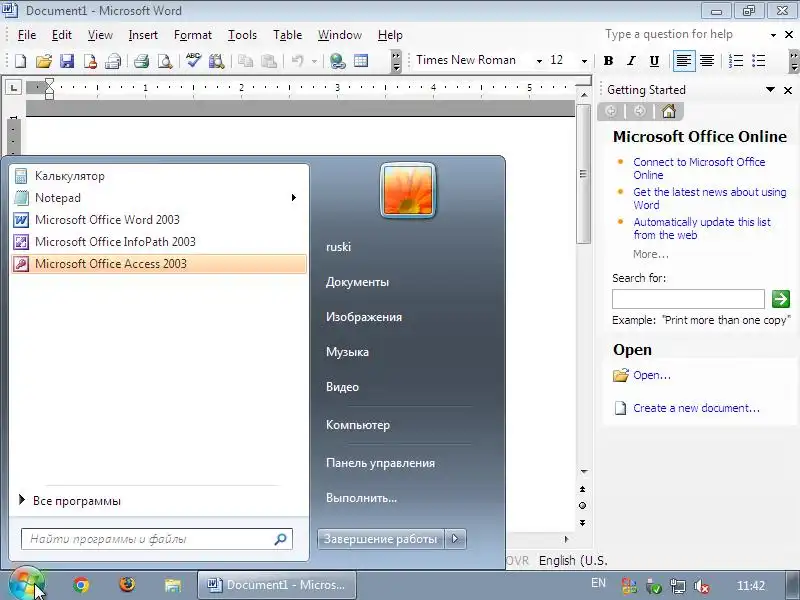Screen dimensions: 800x600
Task: Click the Paste toolbar icon
Action: click(268, 61)
